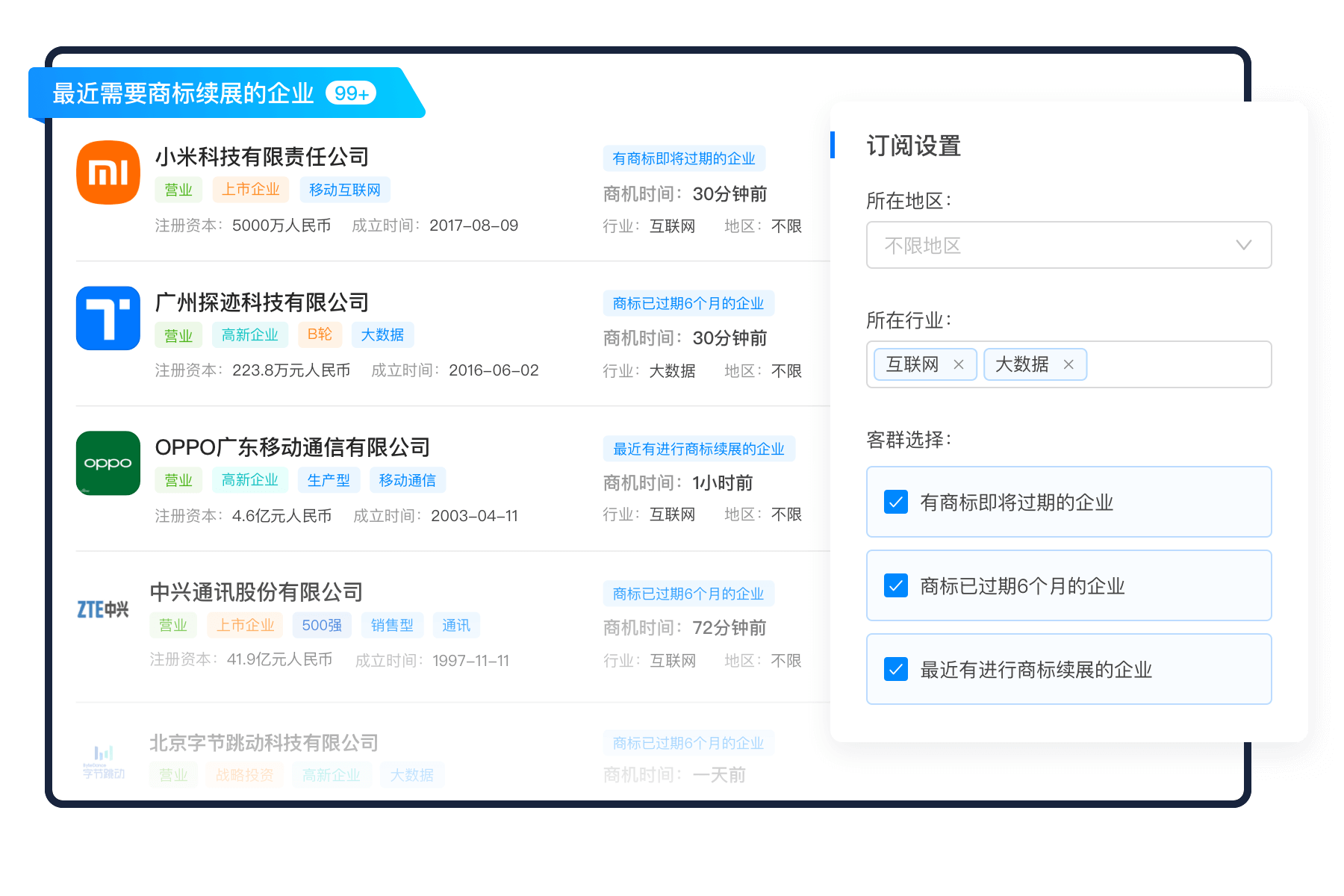The height and width of the screenshot is (896, 1344).
Task: Open the 不限地区 region dropdown
Action: tap(1068, 245)
